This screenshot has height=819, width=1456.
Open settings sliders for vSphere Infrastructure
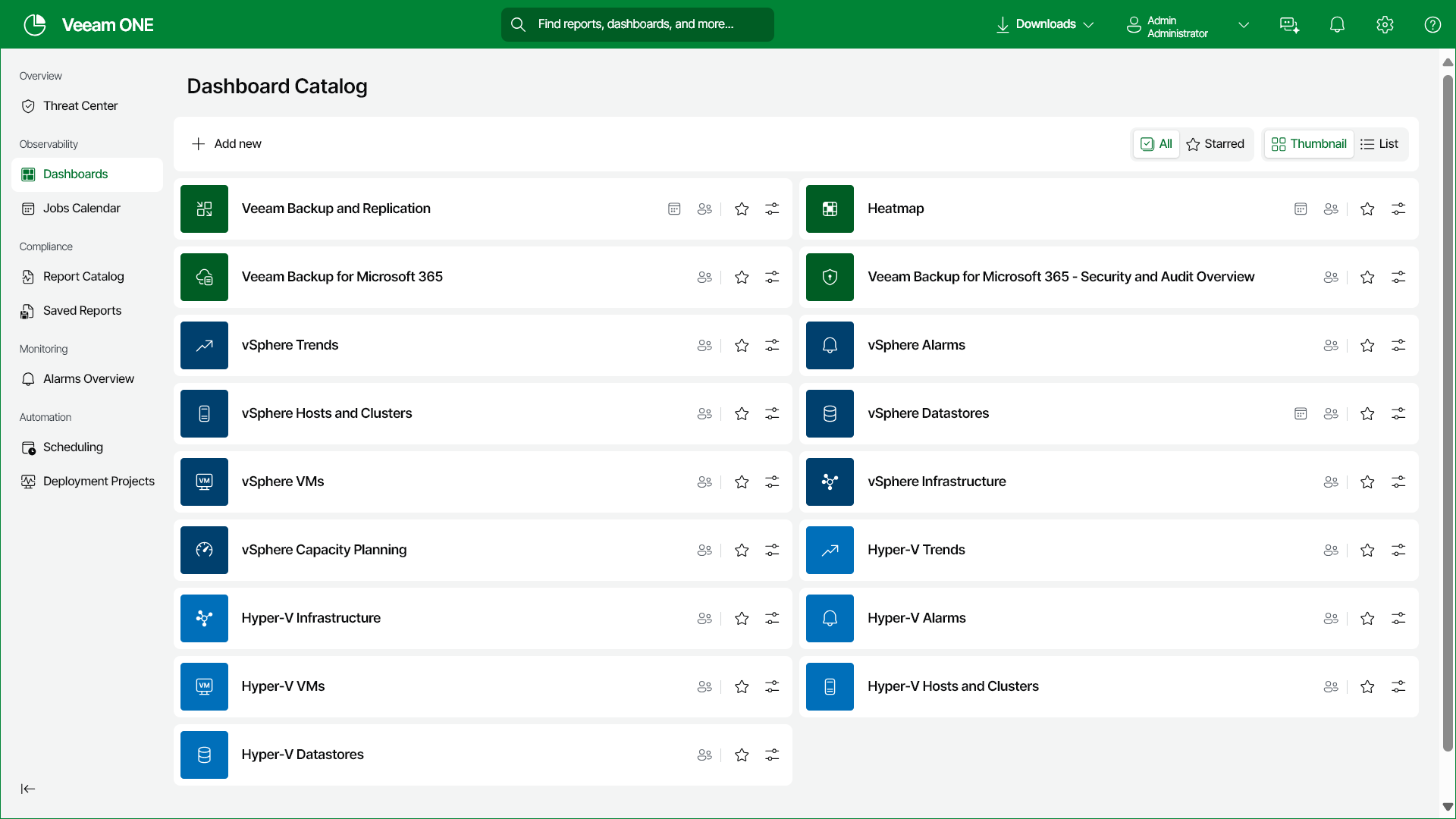1398,482
